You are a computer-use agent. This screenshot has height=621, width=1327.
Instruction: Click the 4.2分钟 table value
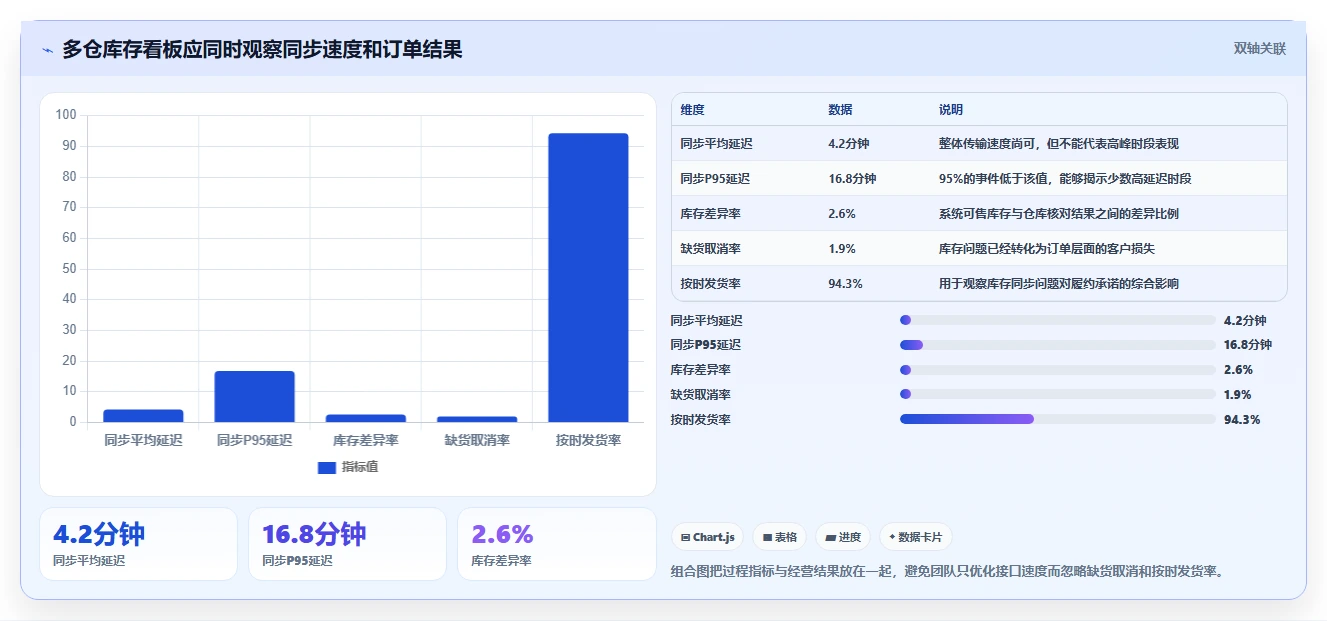click(x=848, y=144)
